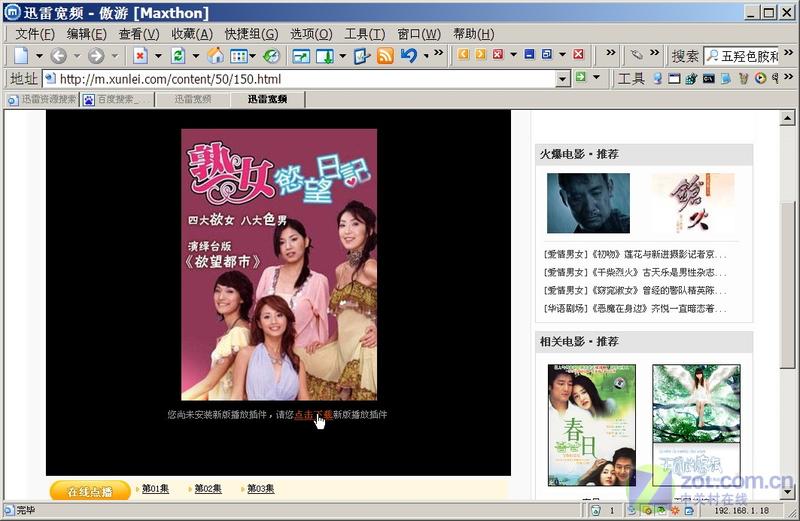Click the favorites list grid icon

tap(239, 56)
